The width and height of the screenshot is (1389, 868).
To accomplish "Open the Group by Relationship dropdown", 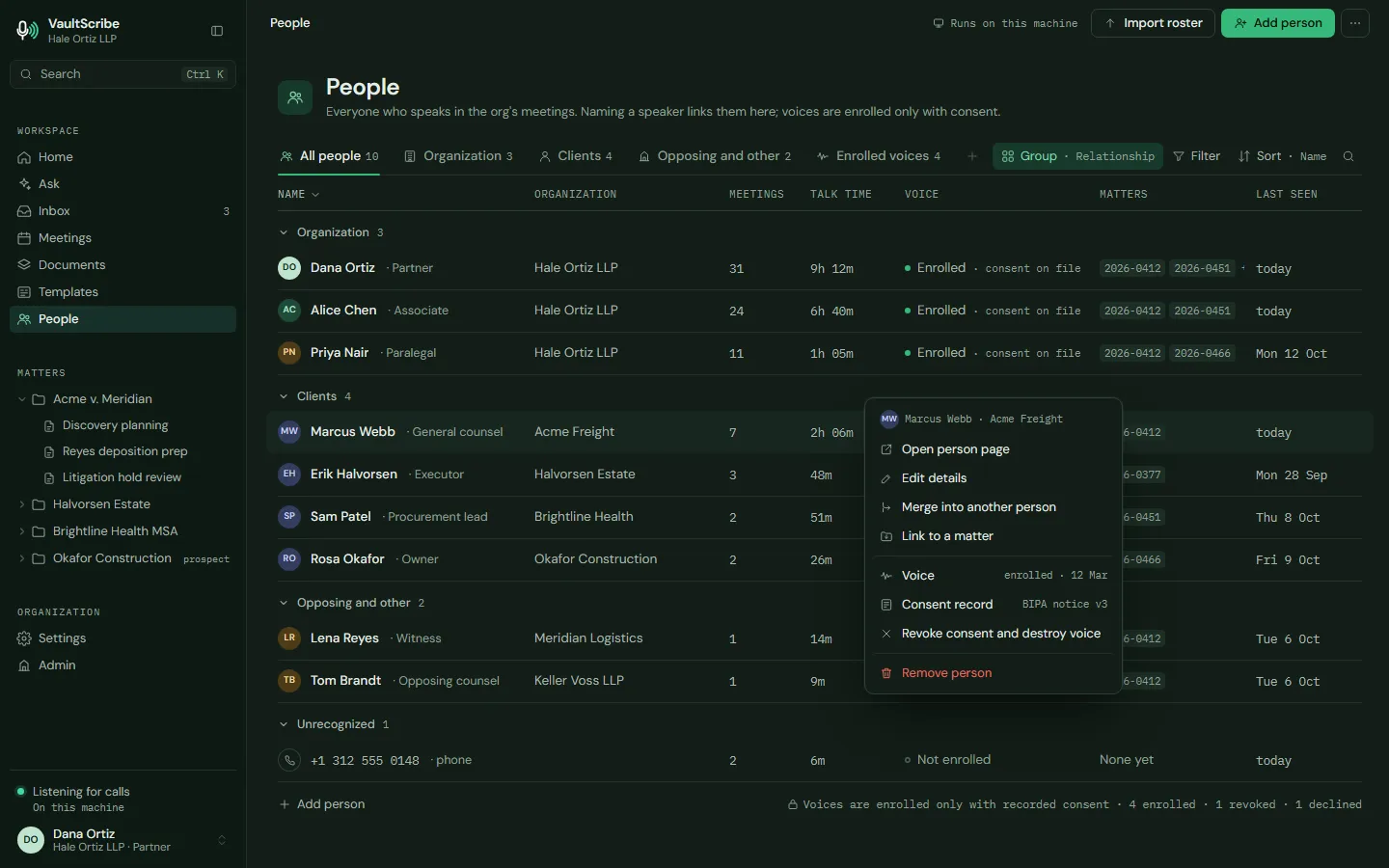I will point(1077,156).
